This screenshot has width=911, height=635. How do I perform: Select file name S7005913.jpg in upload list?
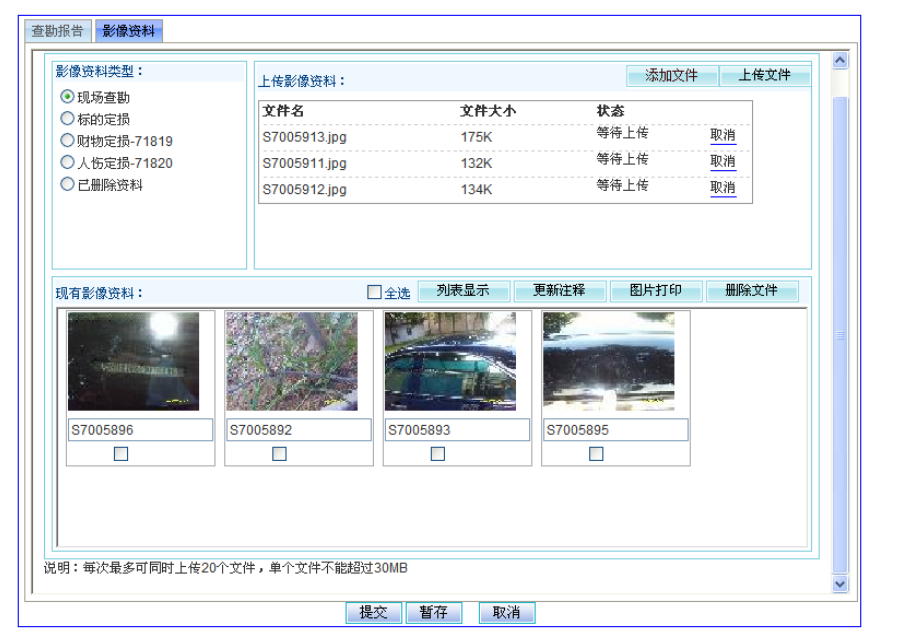coord(304,137)
